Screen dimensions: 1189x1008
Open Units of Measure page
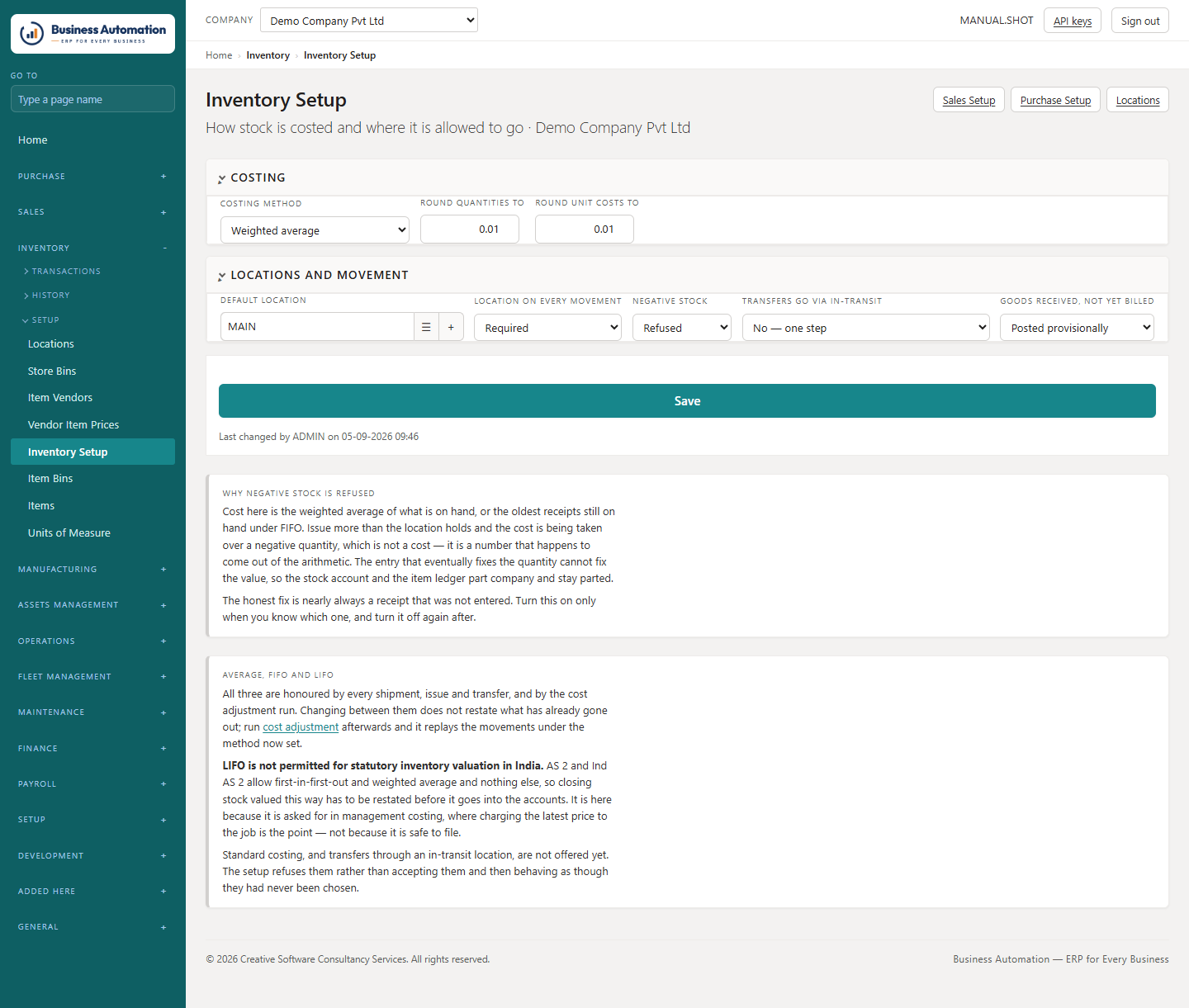pyautogui.click(x=92, y=533)
